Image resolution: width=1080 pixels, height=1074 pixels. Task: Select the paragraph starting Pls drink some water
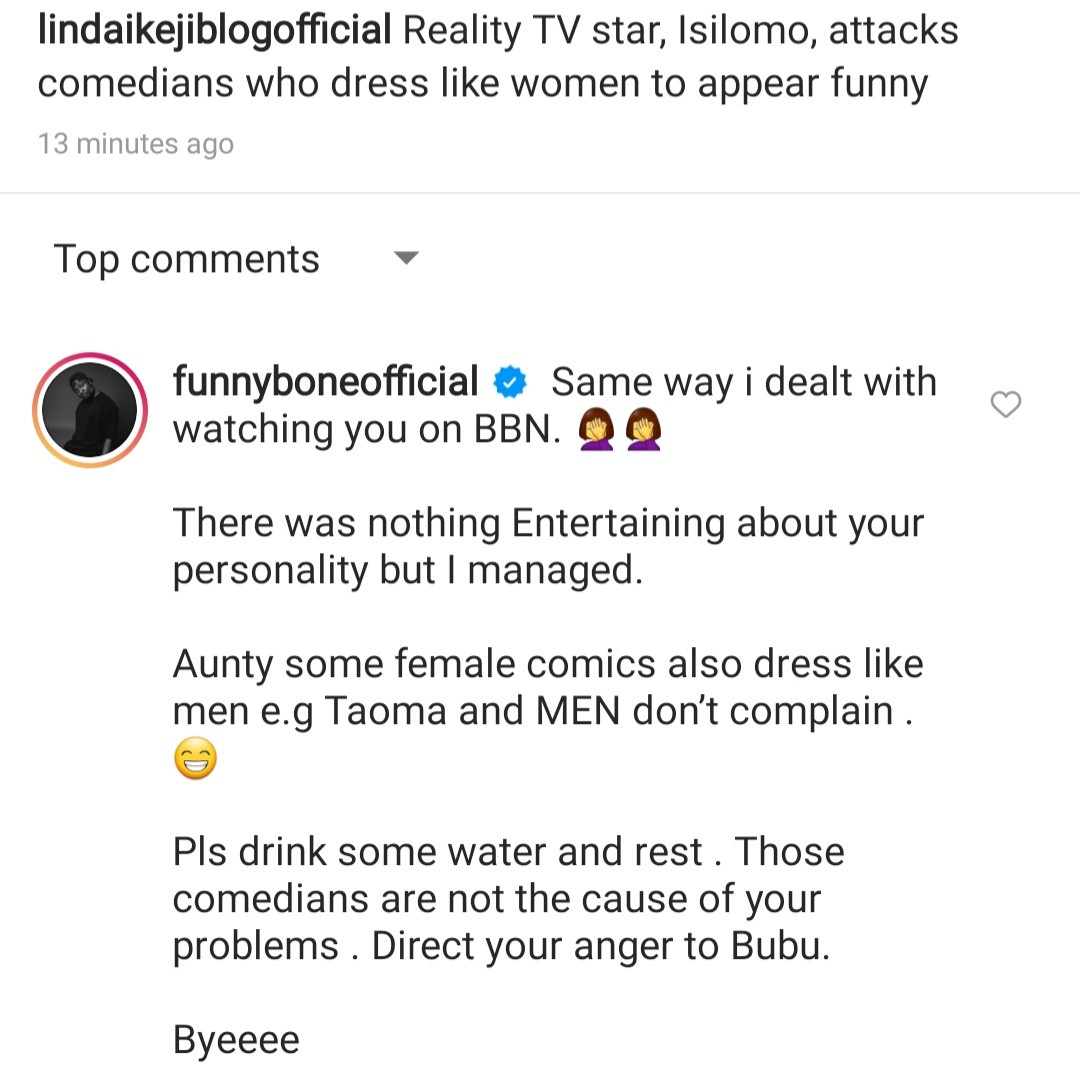[x=508, y=899]
